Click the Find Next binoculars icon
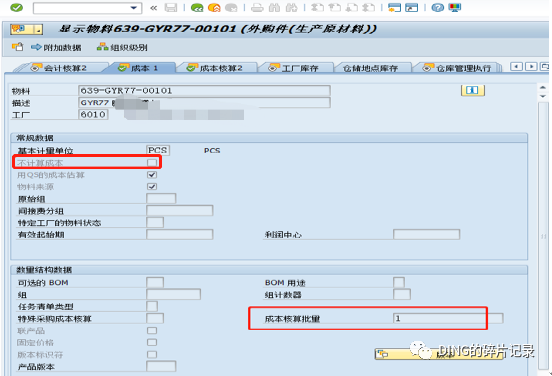The width and height of the screenshot is (552, 376). pos(291,7)
